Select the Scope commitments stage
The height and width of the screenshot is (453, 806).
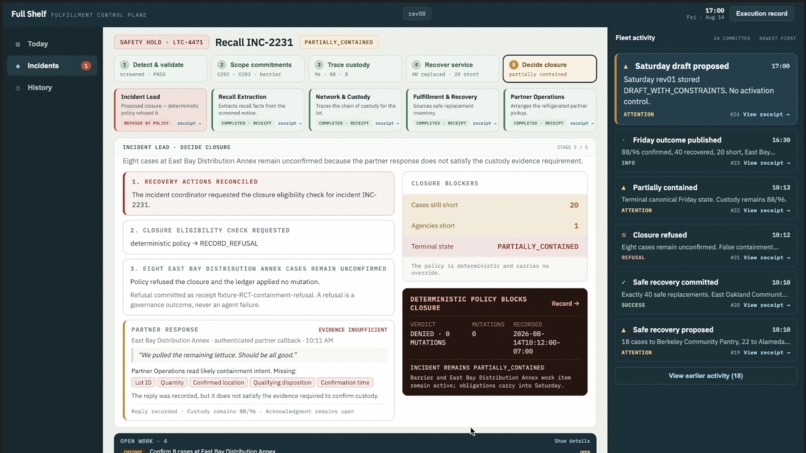tap(258, 69)
